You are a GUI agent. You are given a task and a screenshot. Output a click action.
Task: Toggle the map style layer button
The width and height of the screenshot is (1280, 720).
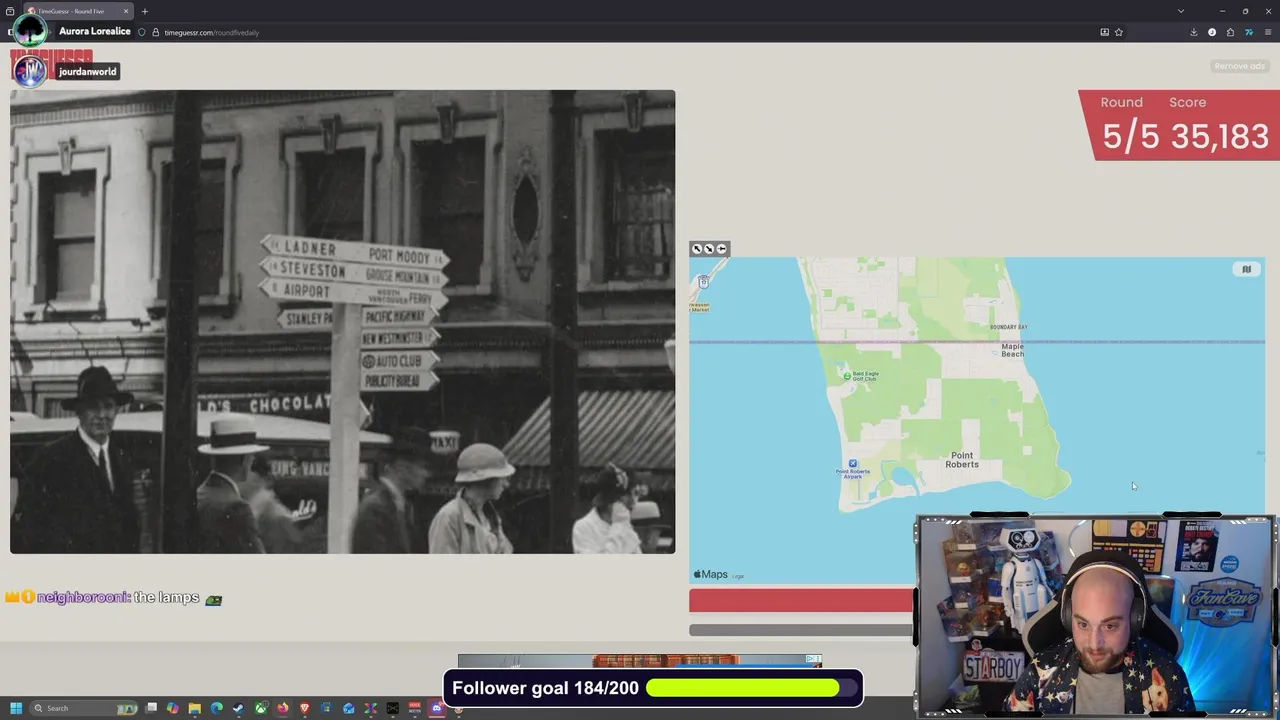pos(1246,269)
